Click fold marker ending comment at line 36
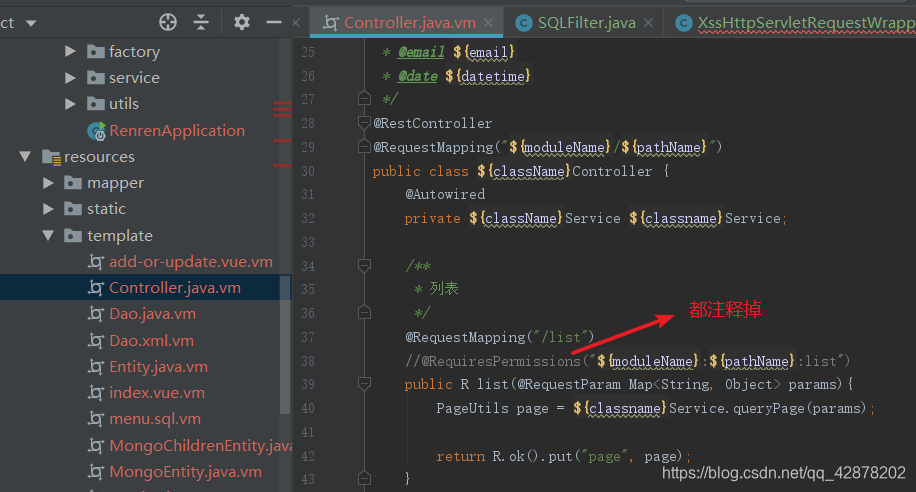Screen dimensions: 916x492 [365, 313]
